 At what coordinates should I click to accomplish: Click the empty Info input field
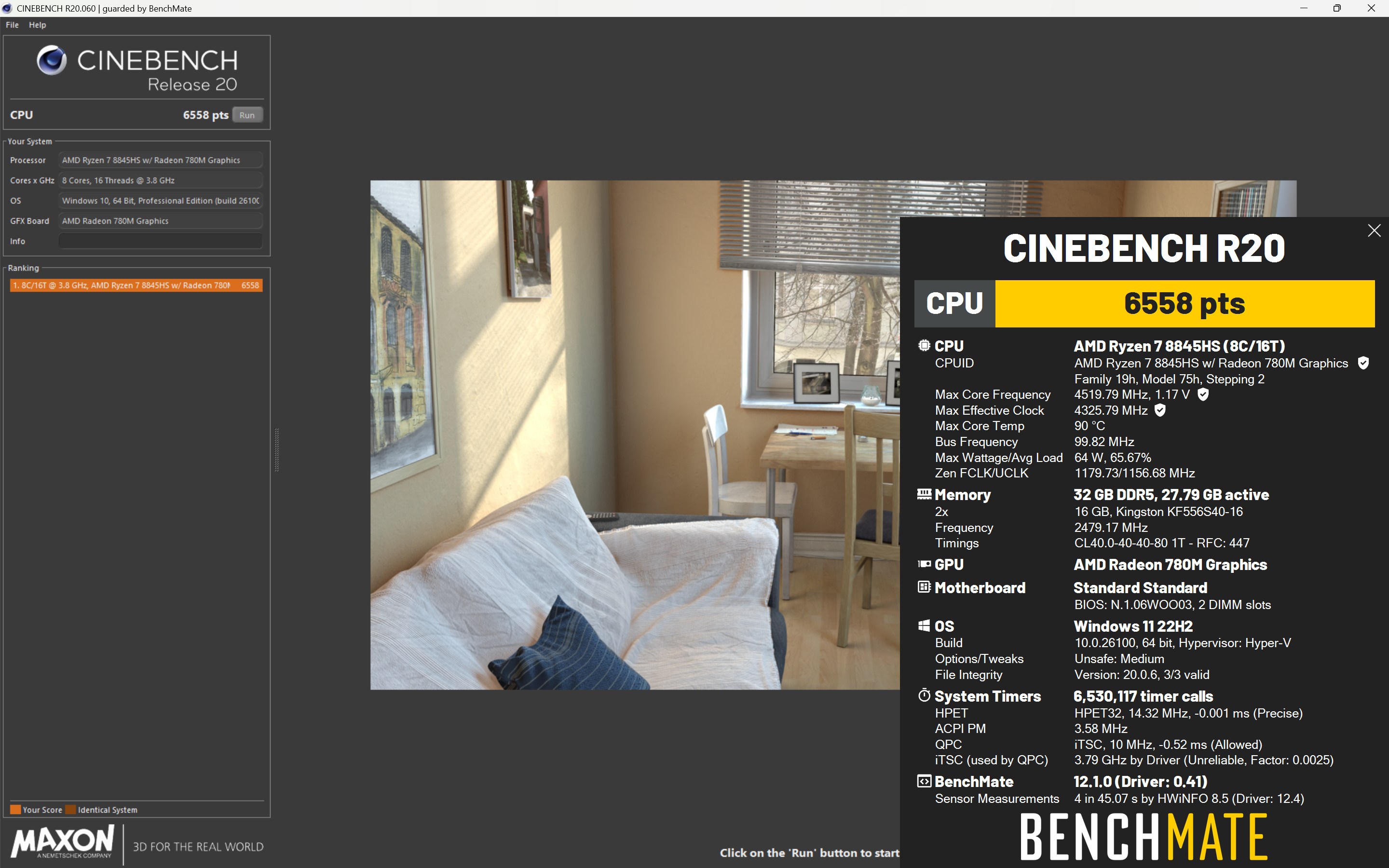point(161,241)
